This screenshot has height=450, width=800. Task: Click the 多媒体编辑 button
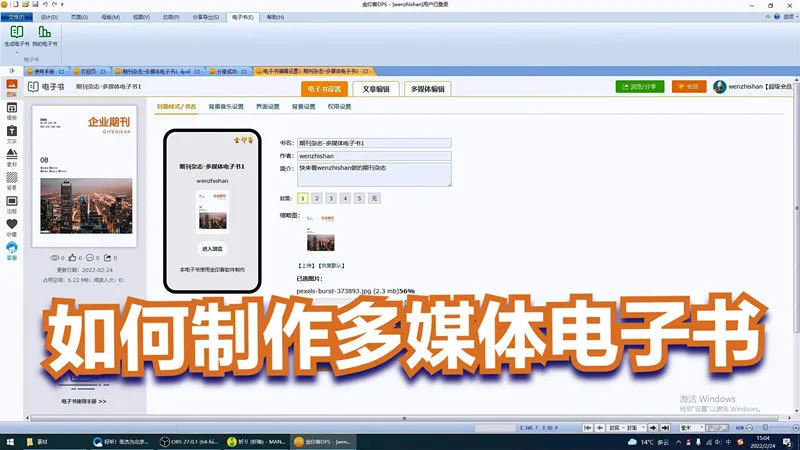tap(428, 89)
